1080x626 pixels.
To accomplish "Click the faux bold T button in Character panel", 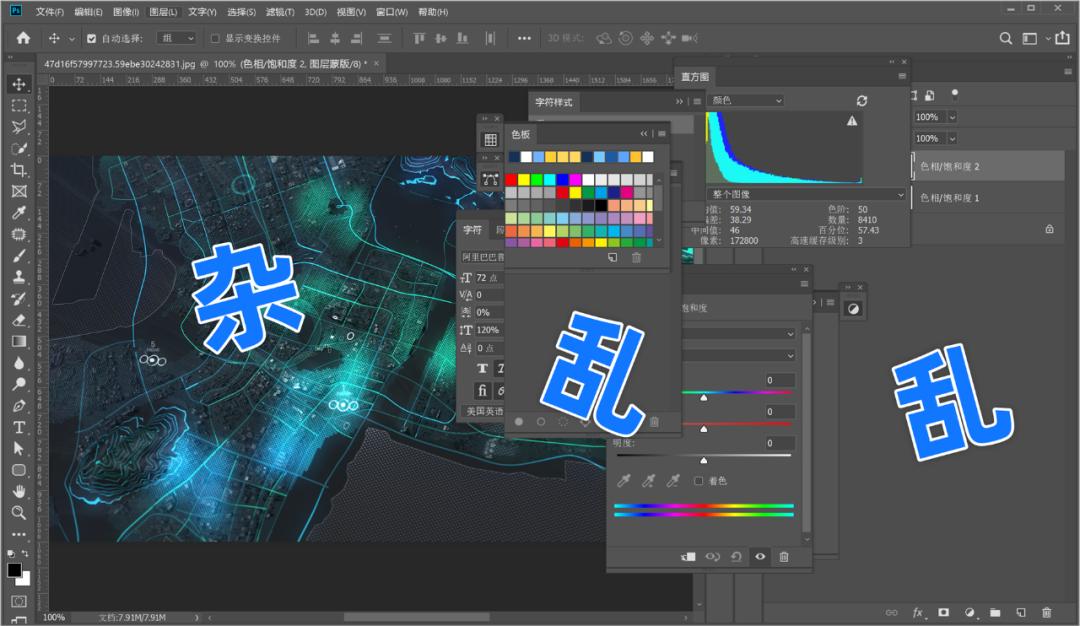I will coord(481,368).
